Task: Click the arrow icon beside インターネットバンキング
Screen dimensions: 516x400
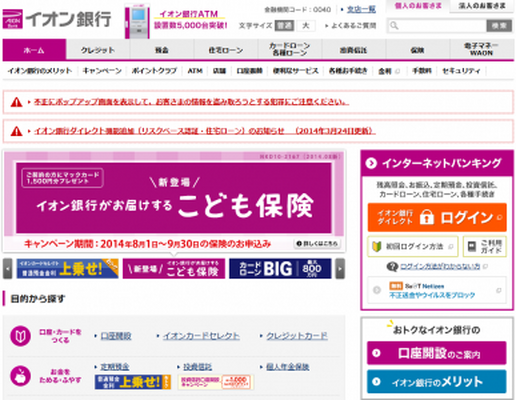Action: (x=371, y=163)
